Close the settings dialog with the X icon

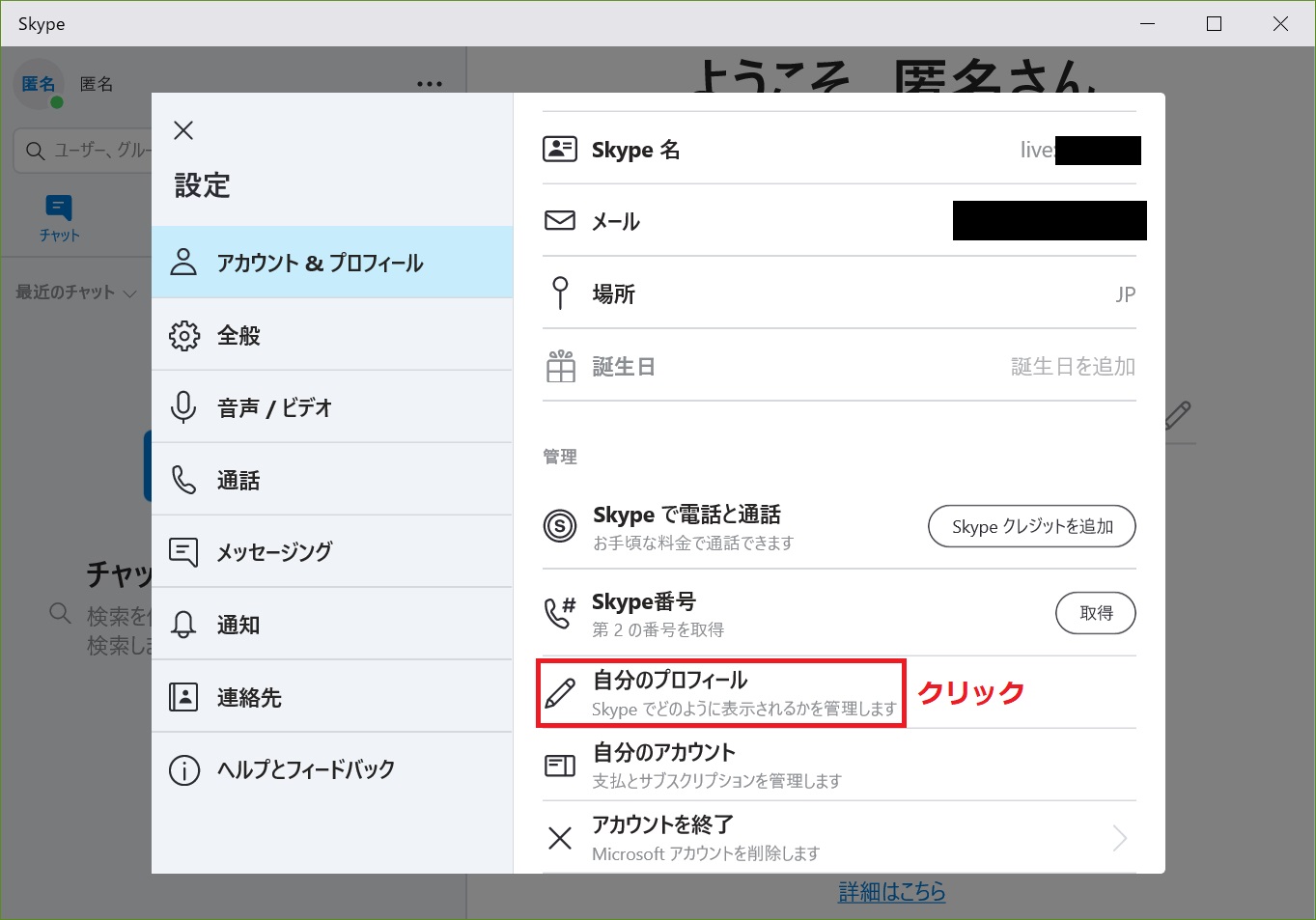tap(183, 130)
